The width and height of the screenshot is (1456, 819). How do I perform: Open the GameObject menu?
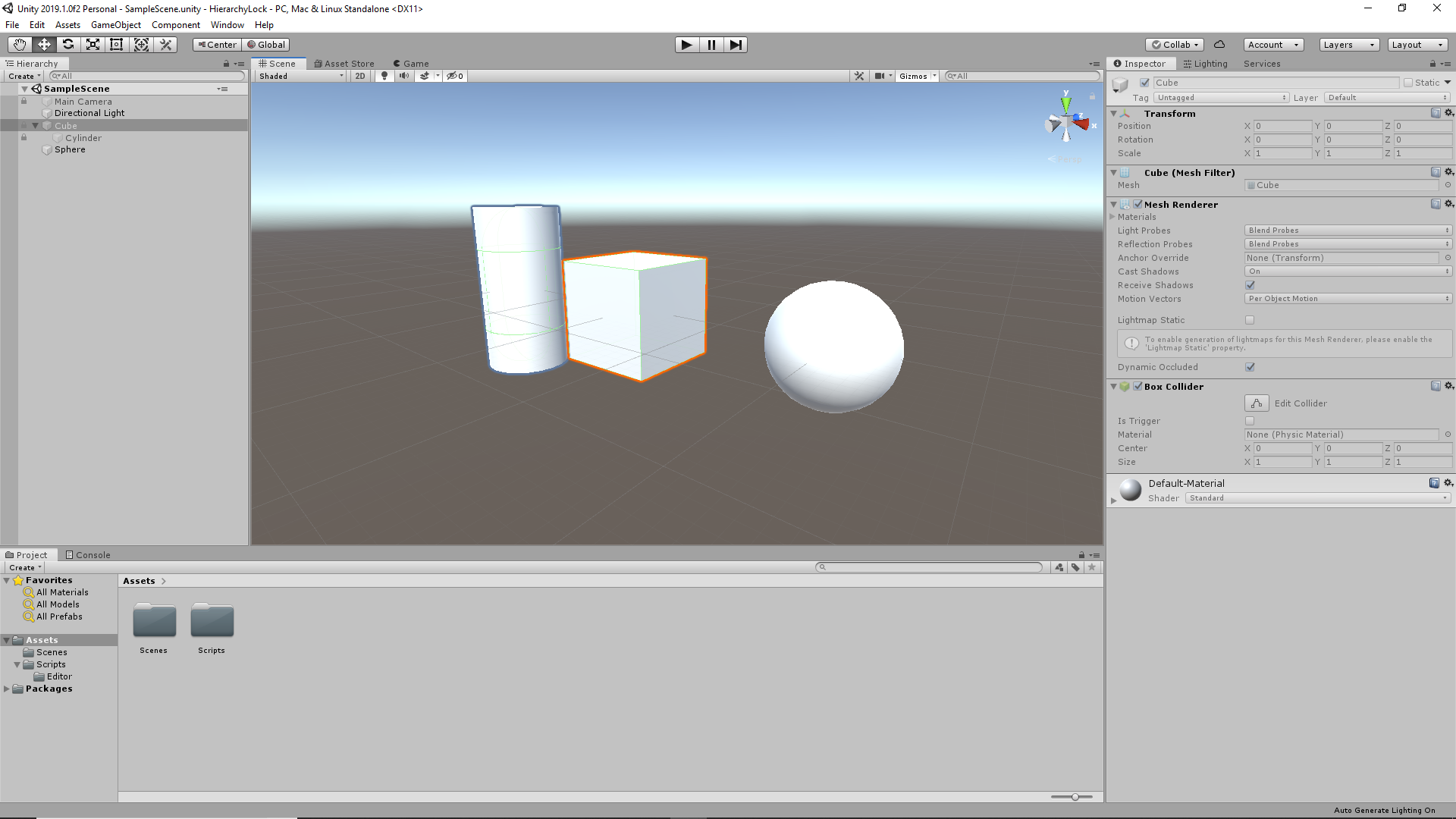pyautogui.click(x=115, y=25)
